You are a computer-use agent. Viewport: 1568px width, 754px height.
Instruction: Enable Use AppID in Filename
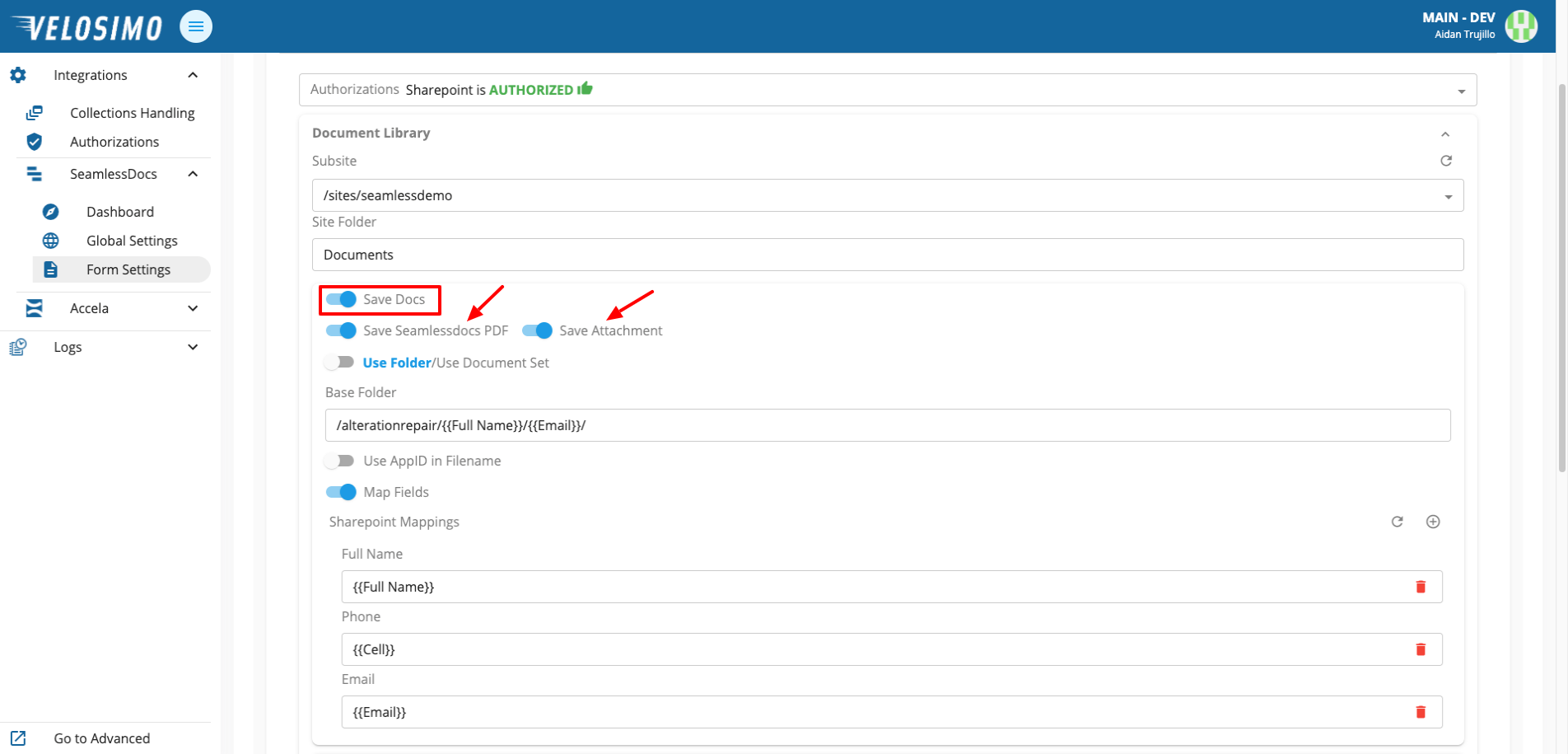(339, 461)
